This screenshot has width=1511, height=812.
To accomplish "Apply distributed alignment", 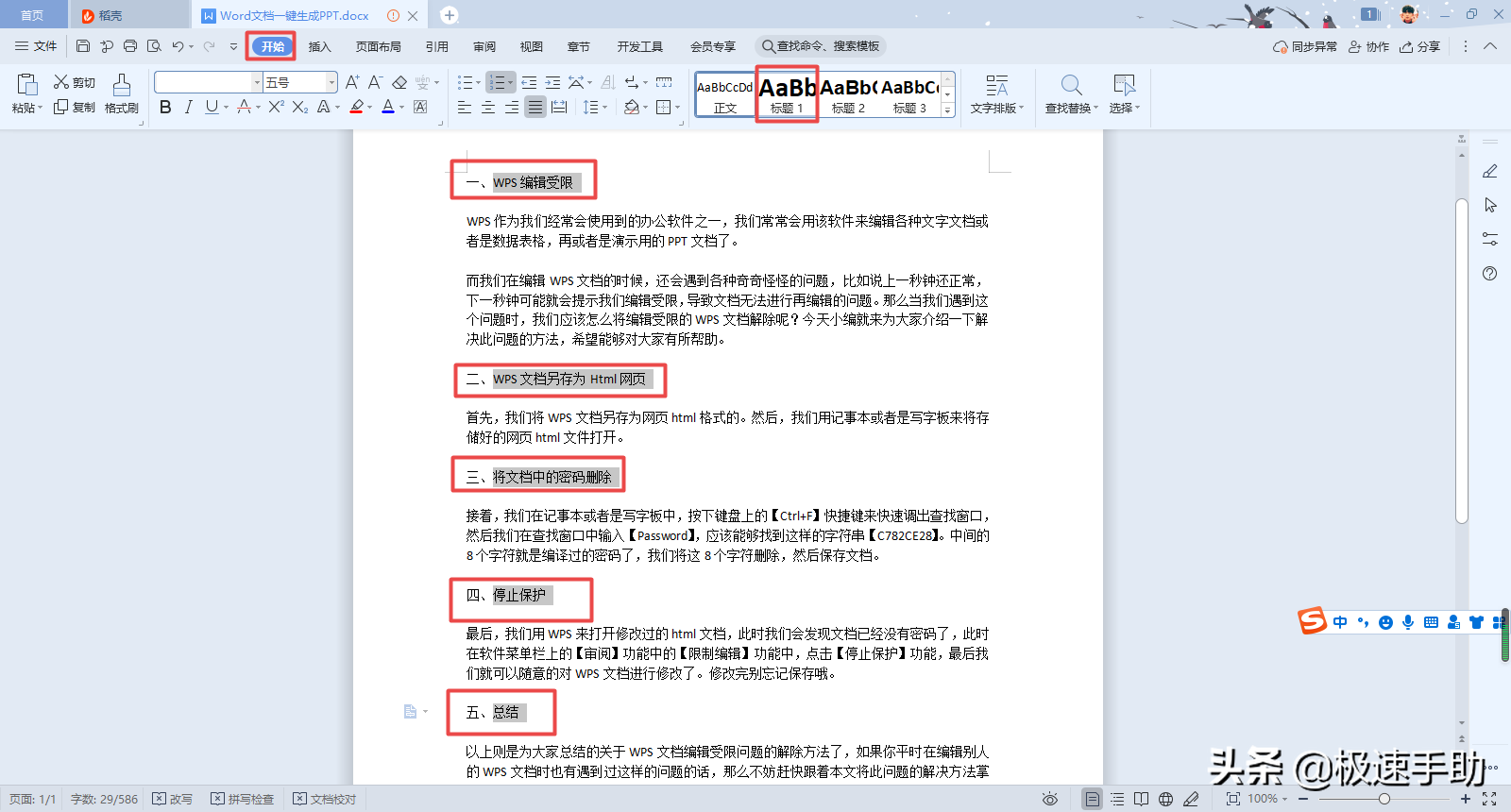I will [559, 107].
